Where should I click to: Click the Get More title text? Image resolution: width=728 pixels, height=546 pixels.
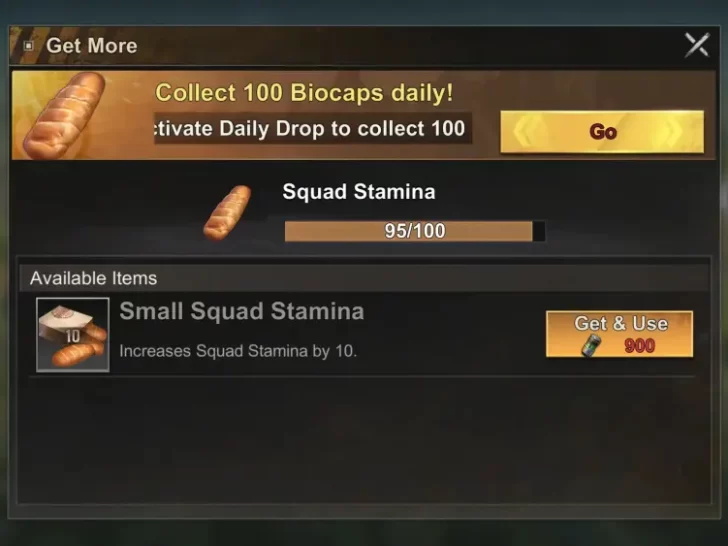click(91, 46)
